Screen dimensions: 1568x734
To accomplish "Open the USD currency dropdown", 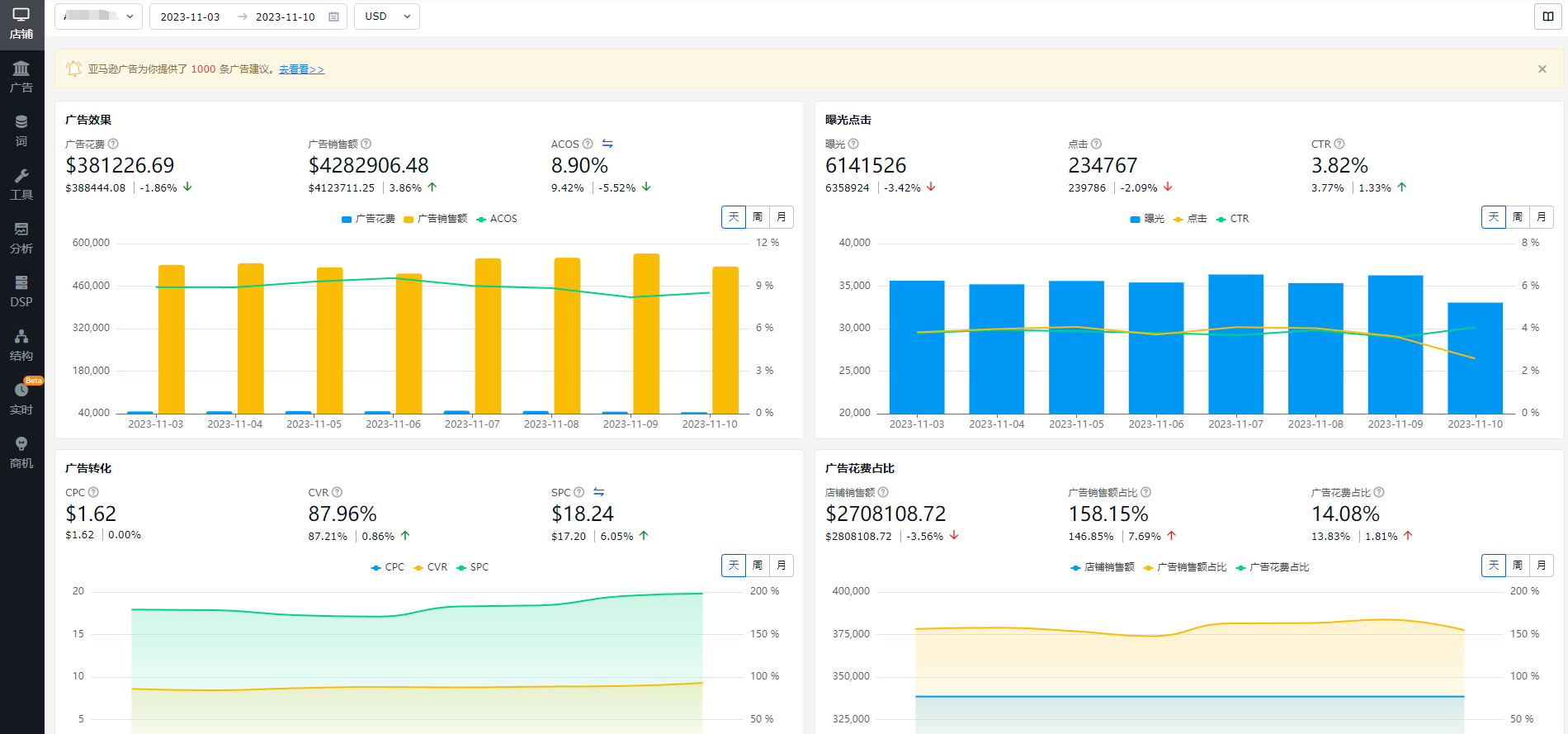I will (x=386, y=17).
